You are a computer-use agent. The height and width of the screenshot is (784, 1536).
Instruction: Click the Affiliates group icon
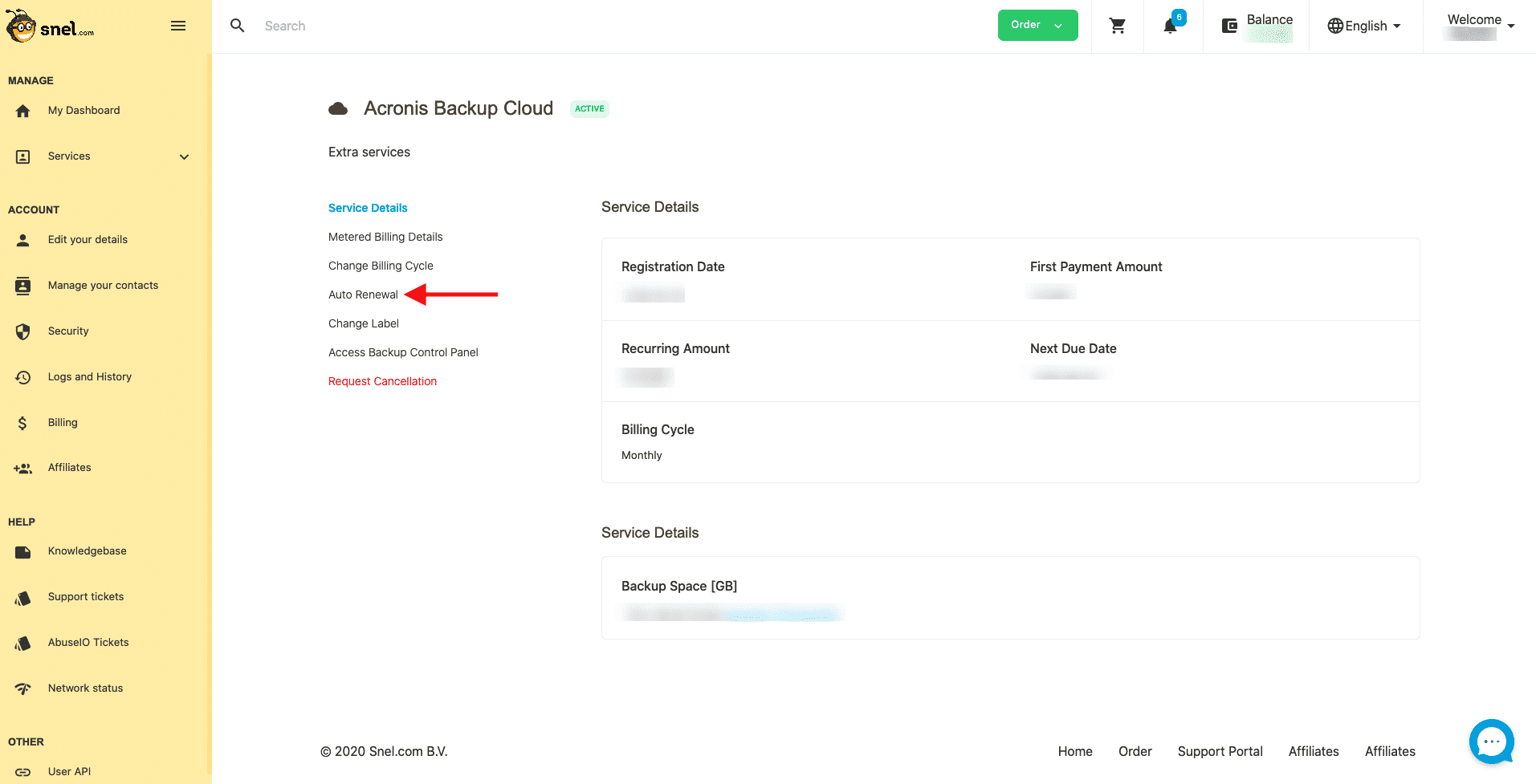[22, 468]
